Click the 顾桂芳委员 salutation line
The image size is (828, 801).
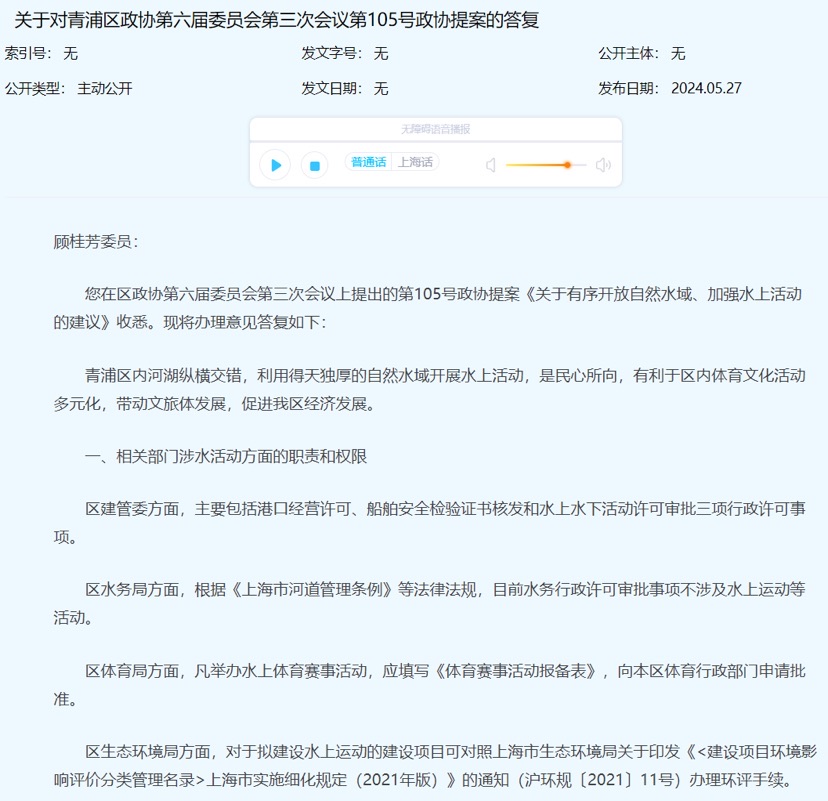coord(97,241)
